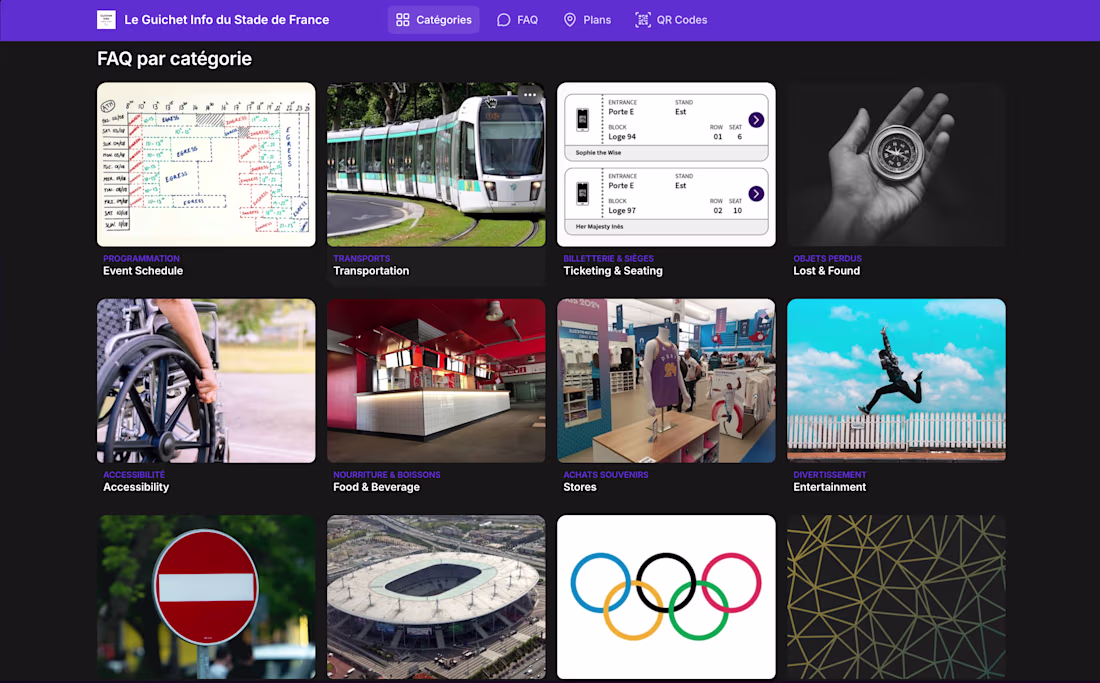1100x683 pixels.
Task: Click the aerial stadium photo thumbnail
Action: [x=436, y=597]
